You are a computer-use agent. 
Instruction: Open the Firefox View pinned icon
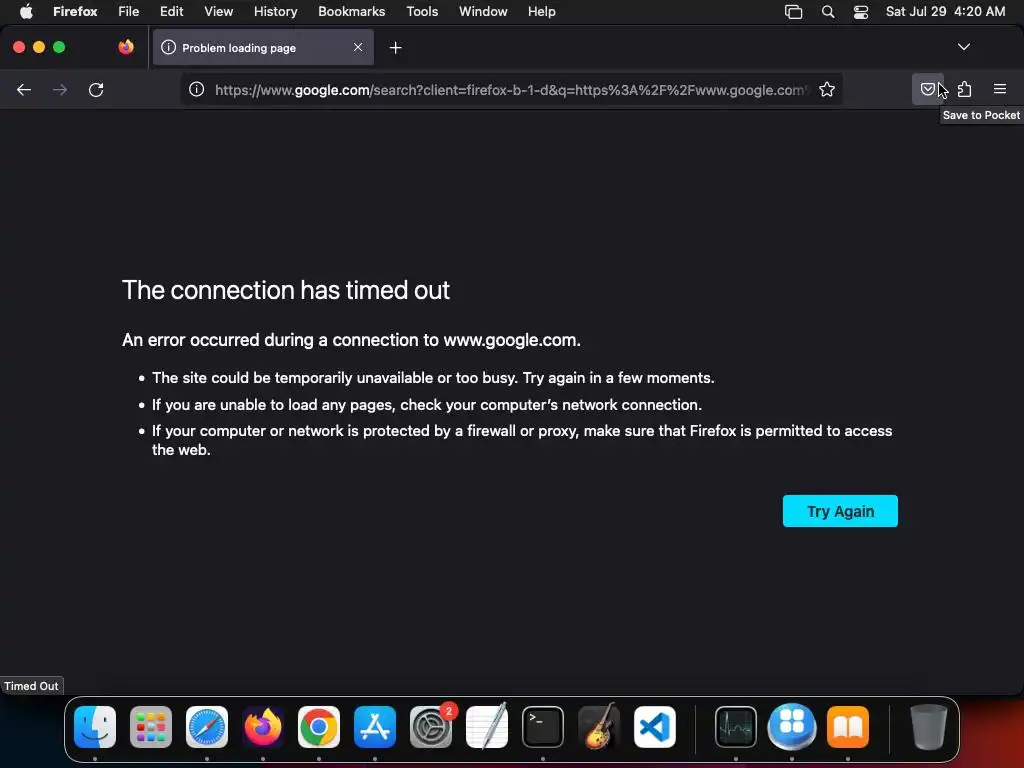pyautogui.click(x=126, y=47)
